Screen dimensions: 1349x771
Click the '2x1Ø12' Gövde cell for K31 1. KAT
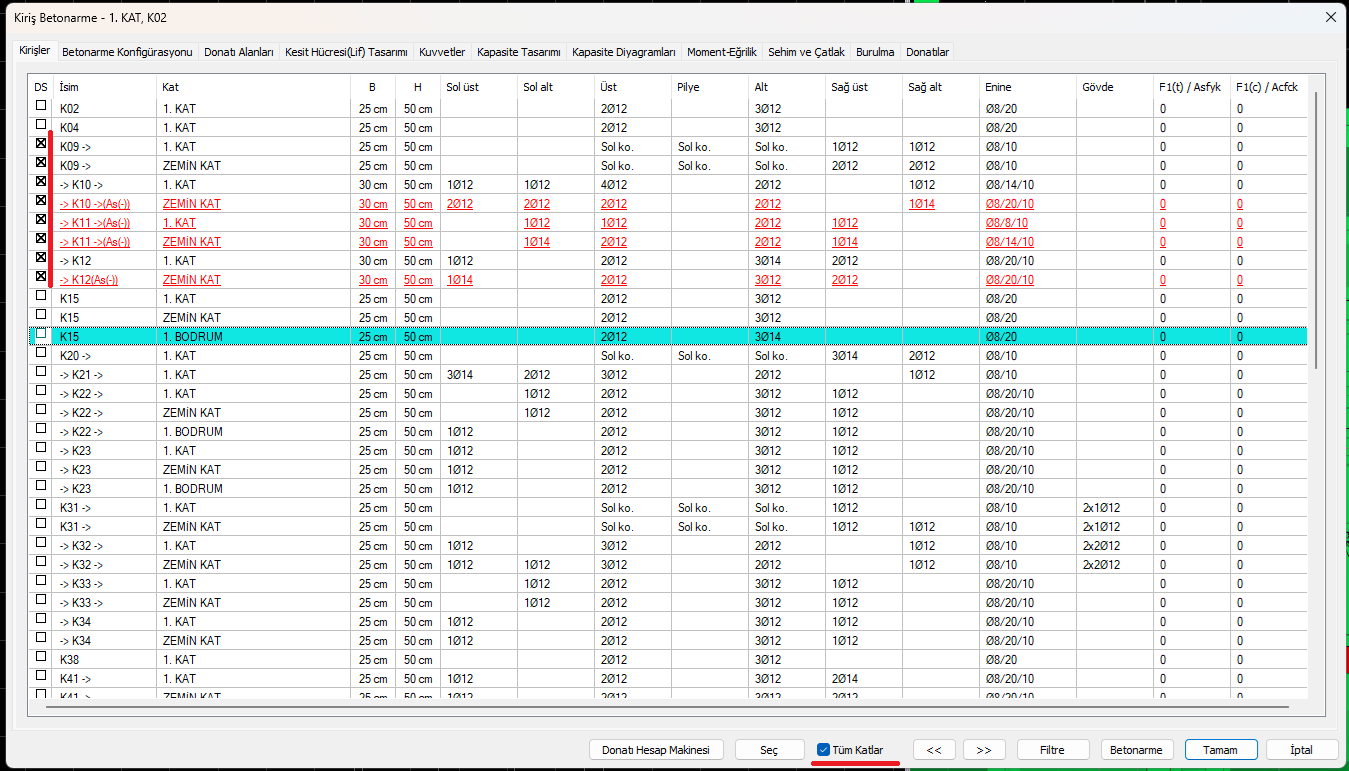1101,508
